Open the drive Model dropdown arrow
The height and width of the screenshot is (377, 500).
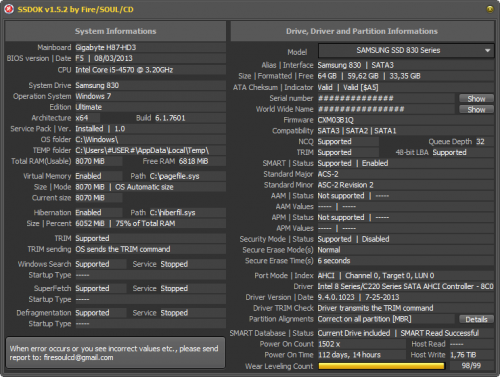(x=487, y=51)
